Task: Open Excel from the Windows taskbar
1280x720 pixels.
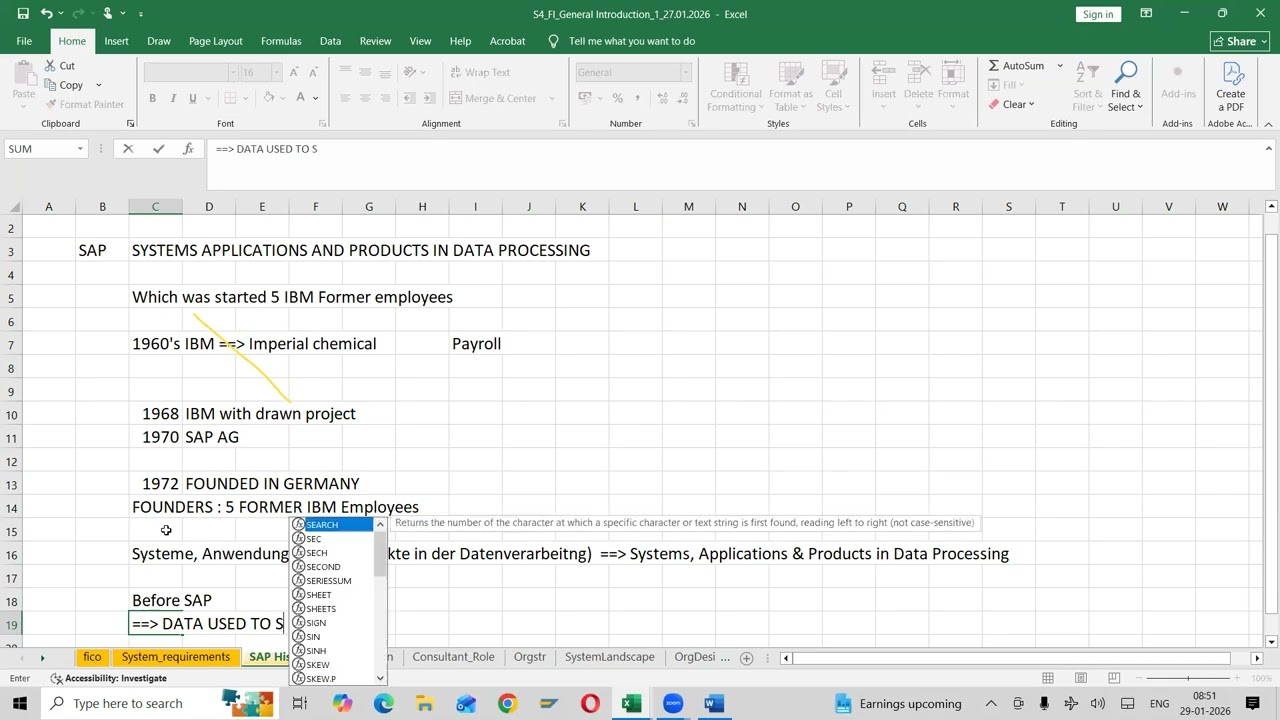Action: coord(631,704)
